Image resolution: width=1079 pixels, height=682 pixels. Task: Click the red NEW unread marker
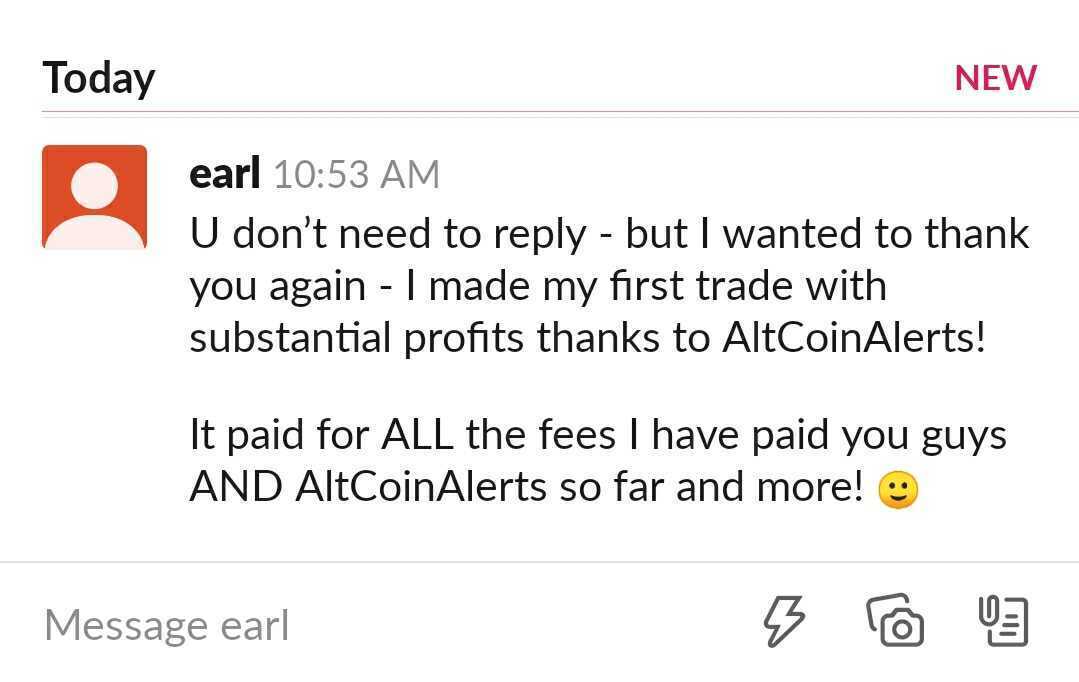click(995, 78)
